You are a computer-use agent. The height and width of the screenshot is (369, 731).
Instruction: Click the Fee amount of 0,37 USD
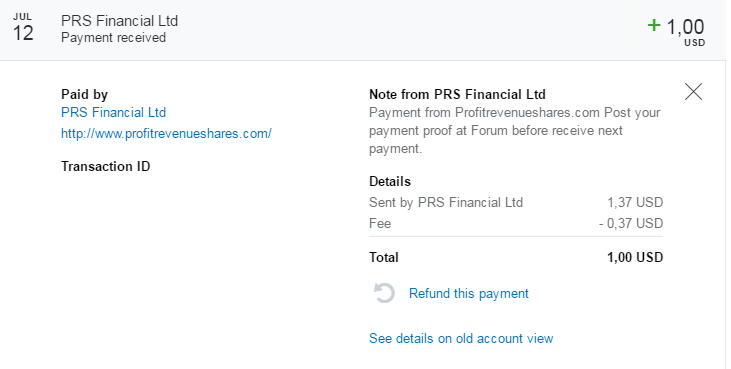point(631,223)
